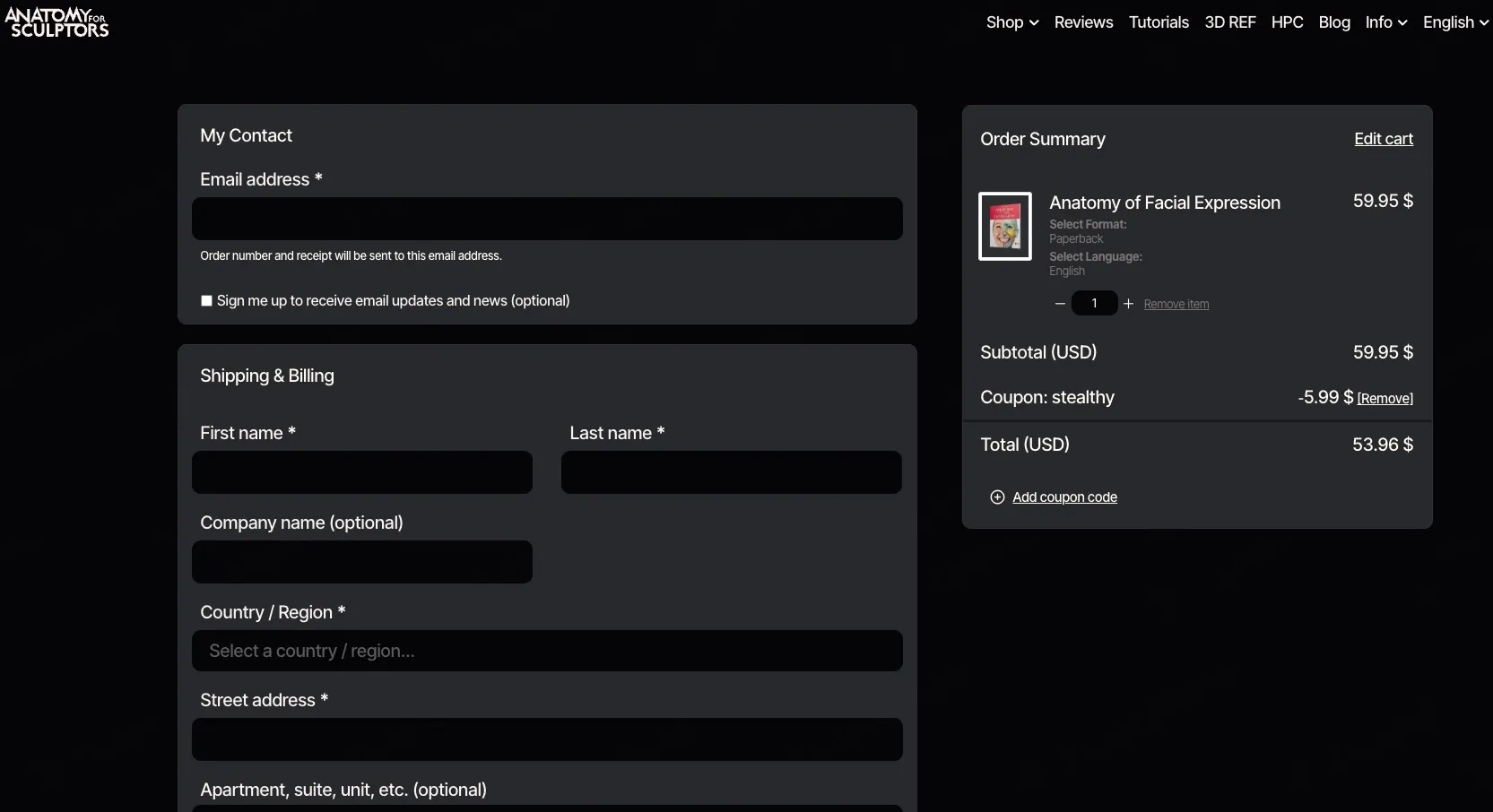The image size is (1493, 812).
Task: Click the Coupon: stealthy label
Action: pos(1047,397)
